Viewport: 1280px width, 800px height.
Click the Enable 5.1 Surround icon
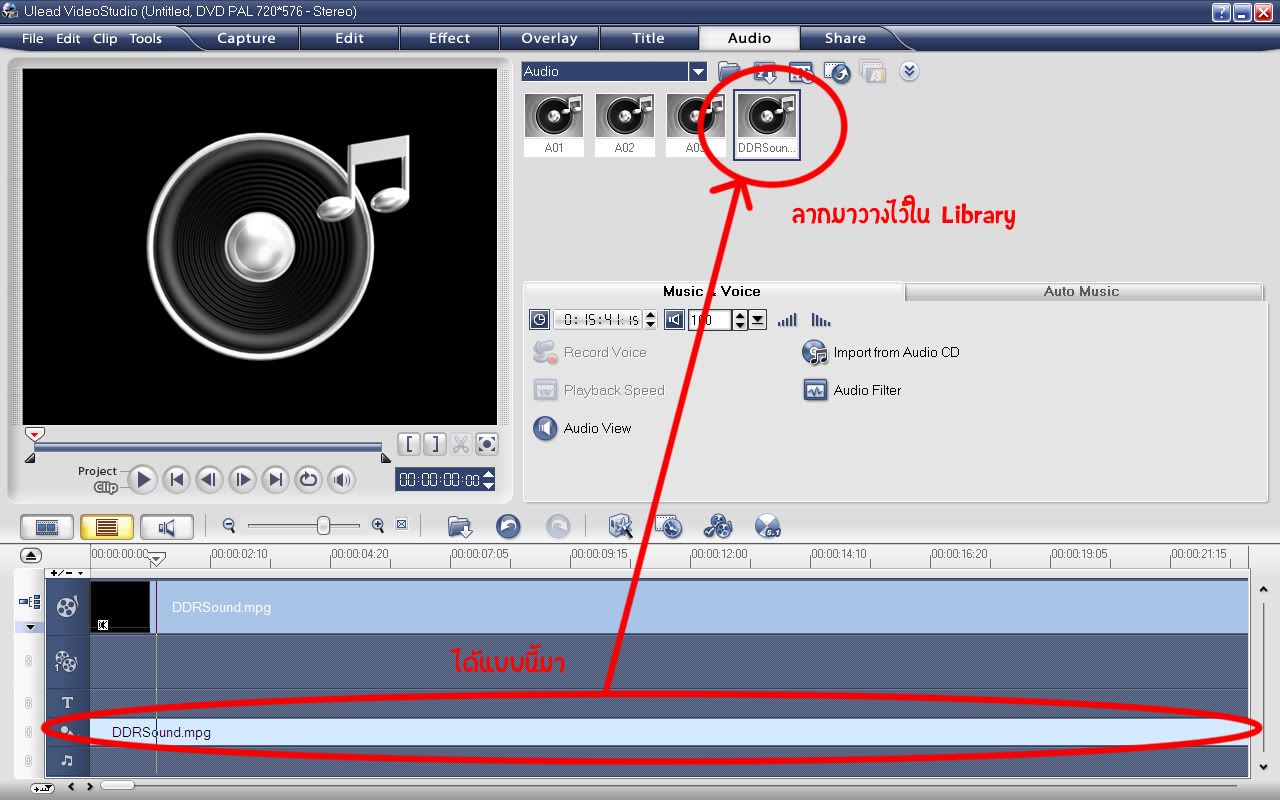pos(767,526)
